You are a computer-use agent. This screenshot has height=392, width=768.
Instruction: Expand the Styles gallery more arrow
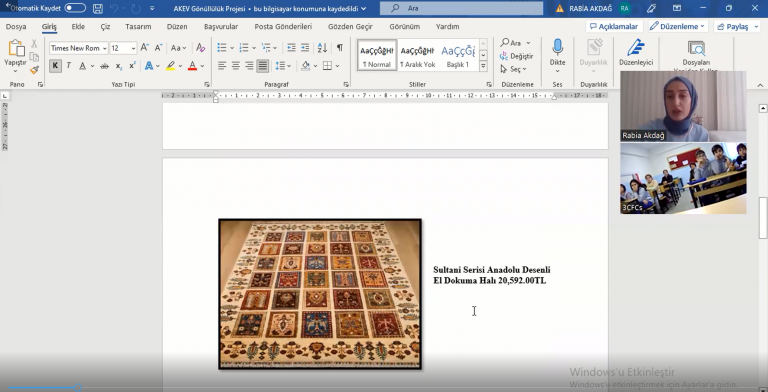pos(483,66)
